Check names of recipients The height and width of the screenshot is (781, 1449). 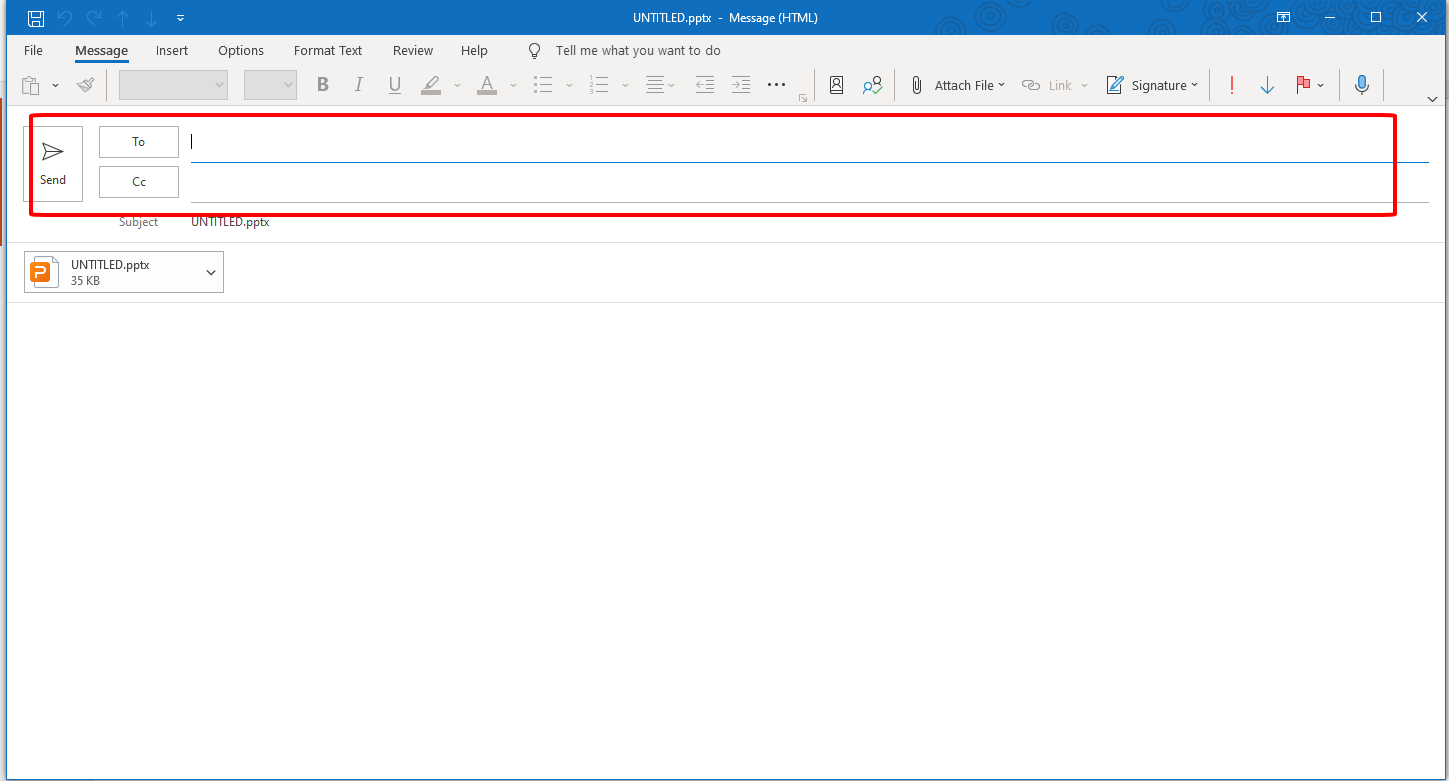pyautogui.click(x=872, y=84)
